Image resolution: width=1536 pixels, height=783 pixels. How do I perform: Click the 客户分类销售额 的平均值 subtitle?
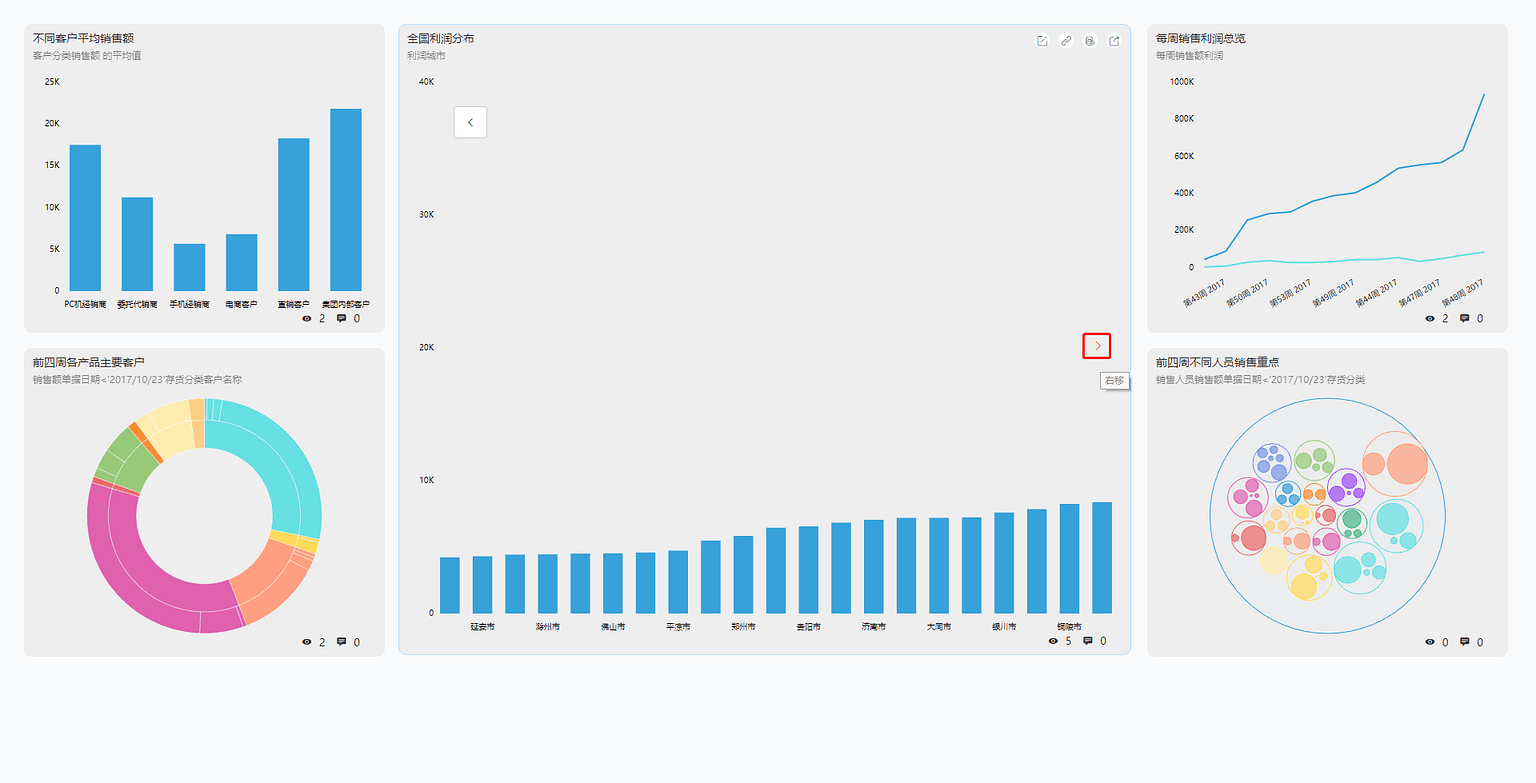tap(87, 56)
